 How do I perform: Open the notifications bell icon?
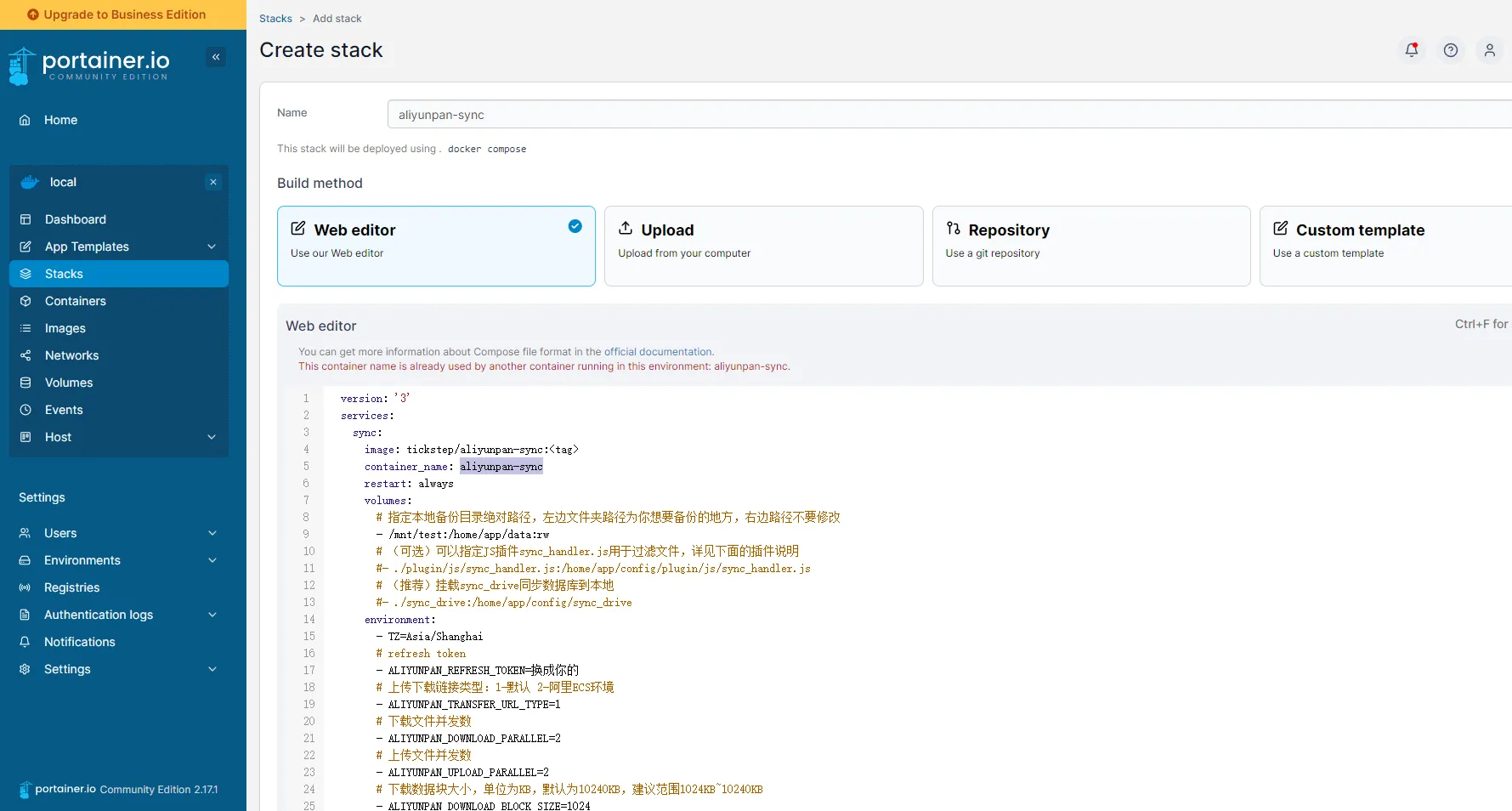coord(1412,50)
